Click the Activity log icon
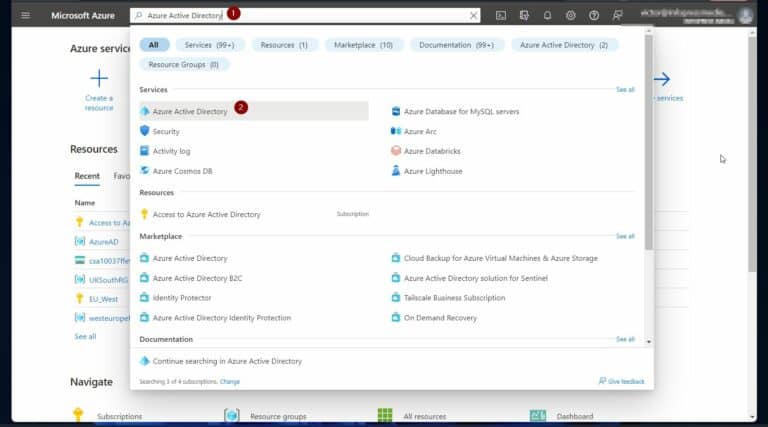 pos(144,150)
